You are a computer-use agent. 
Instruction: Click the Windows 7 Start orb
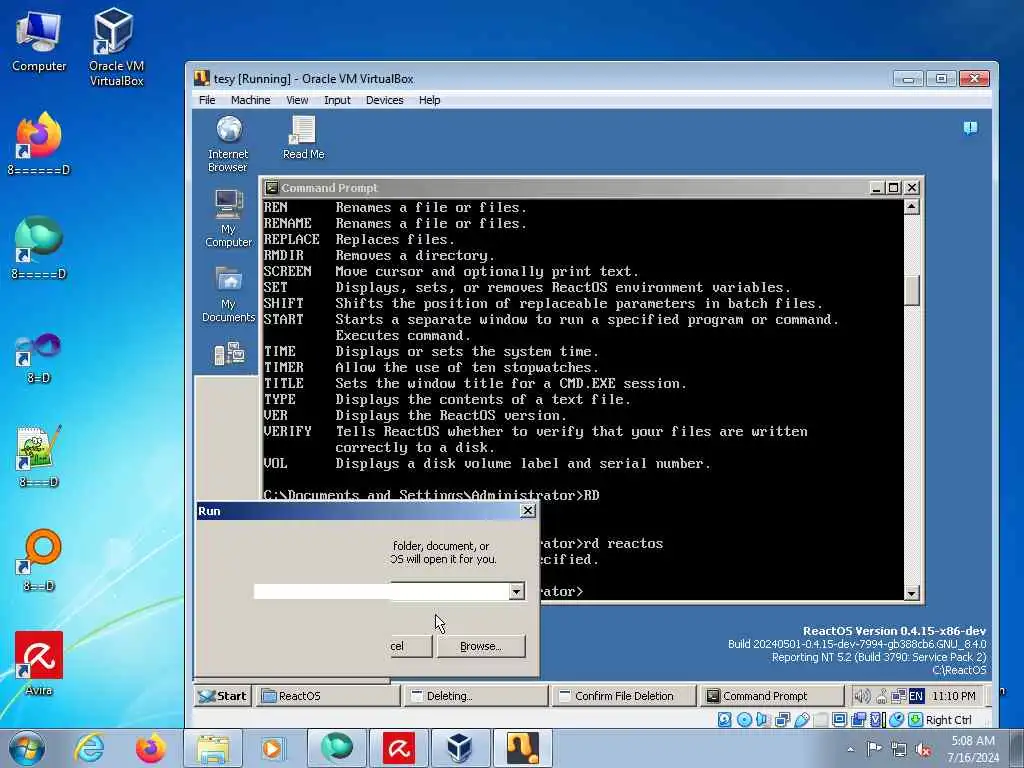[27, 749]
